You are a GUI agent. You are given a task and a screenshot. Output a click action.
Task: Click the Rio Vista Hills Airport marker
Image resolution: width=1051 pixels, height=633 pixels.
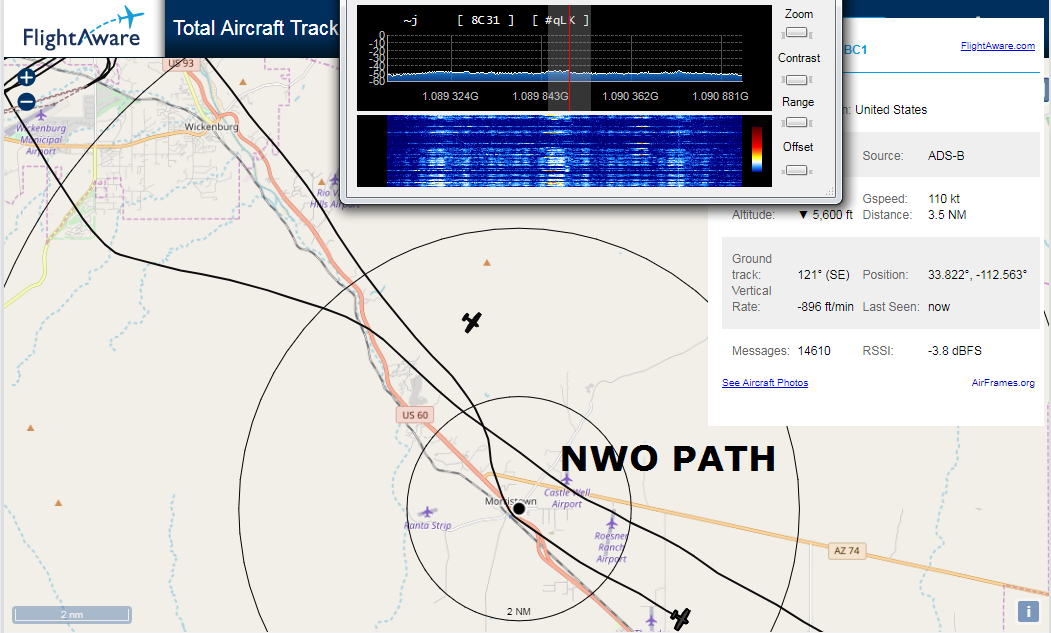click(x=334, y=180)
